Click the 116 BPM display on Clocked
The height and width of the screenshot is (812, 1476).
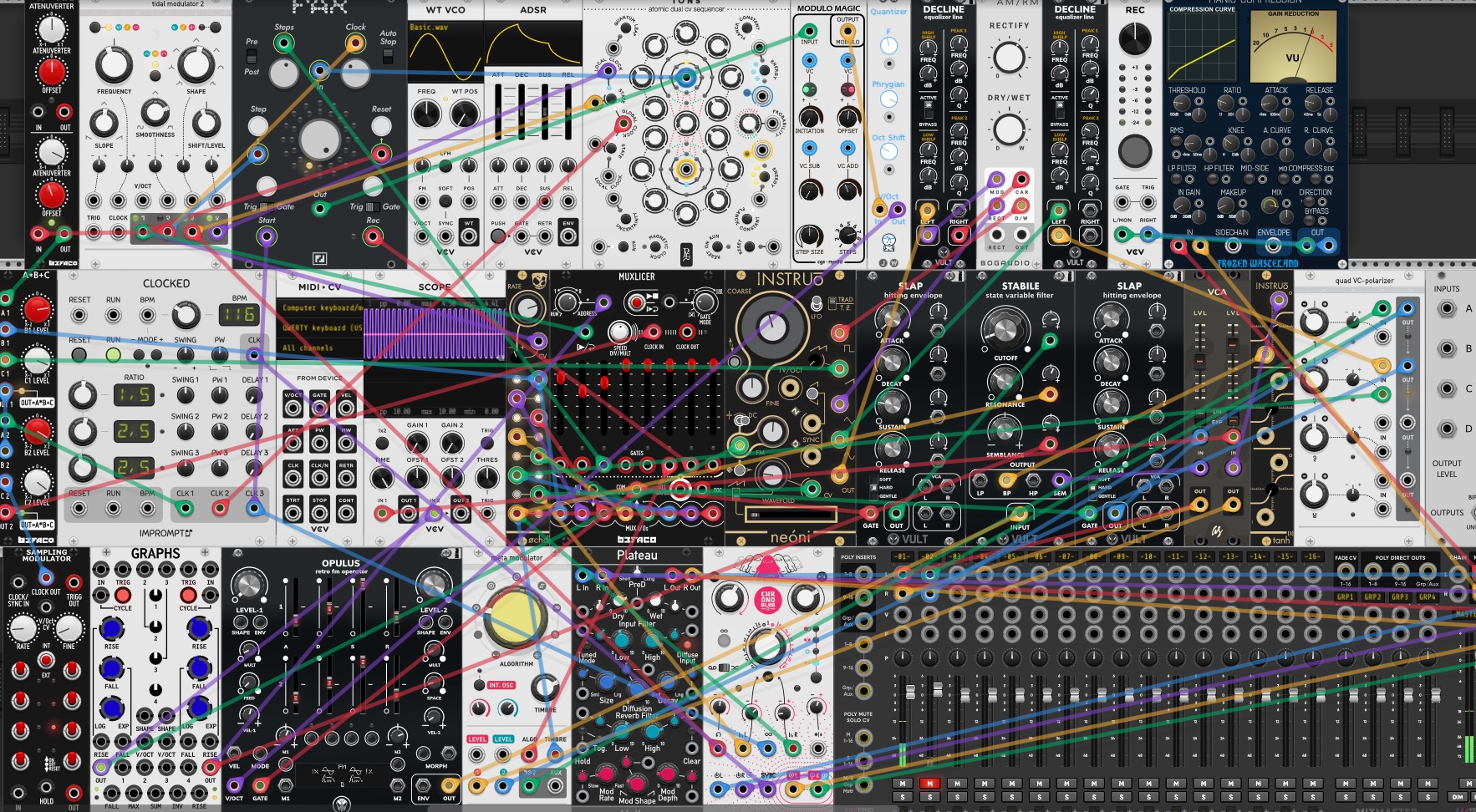click(x=237, y=315)
